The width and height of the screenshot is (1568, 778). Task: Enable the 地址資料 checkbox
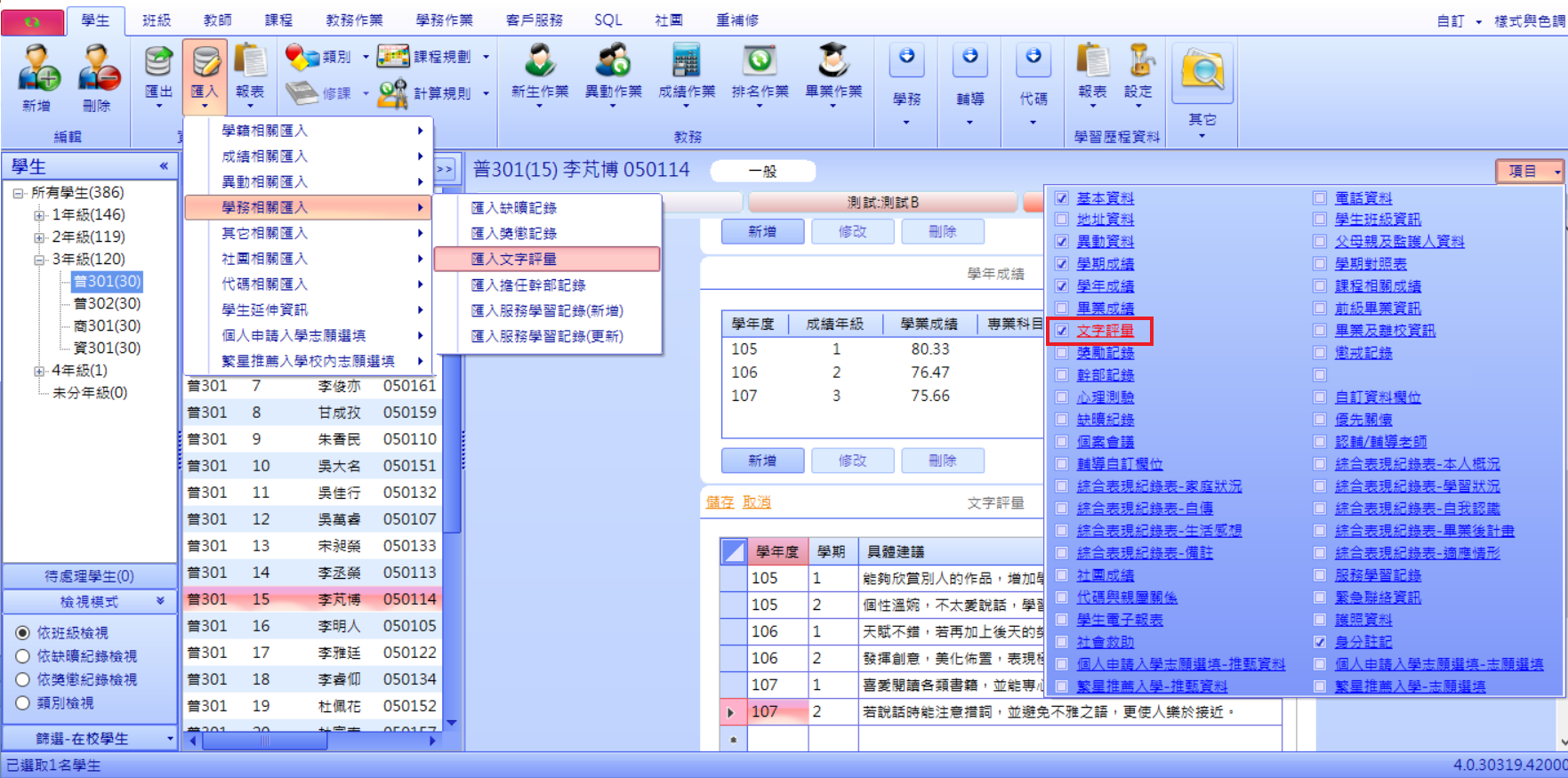coord(1061,220)
